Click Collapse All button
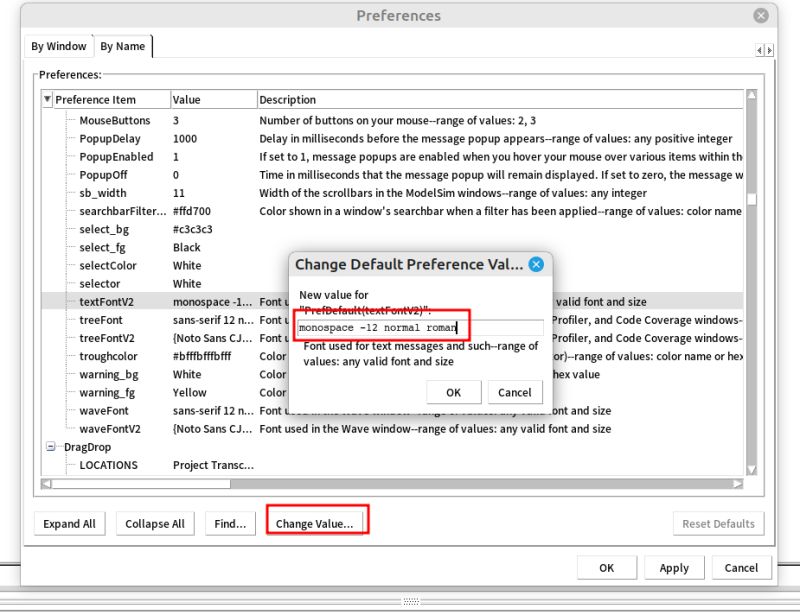 [155, 524]
